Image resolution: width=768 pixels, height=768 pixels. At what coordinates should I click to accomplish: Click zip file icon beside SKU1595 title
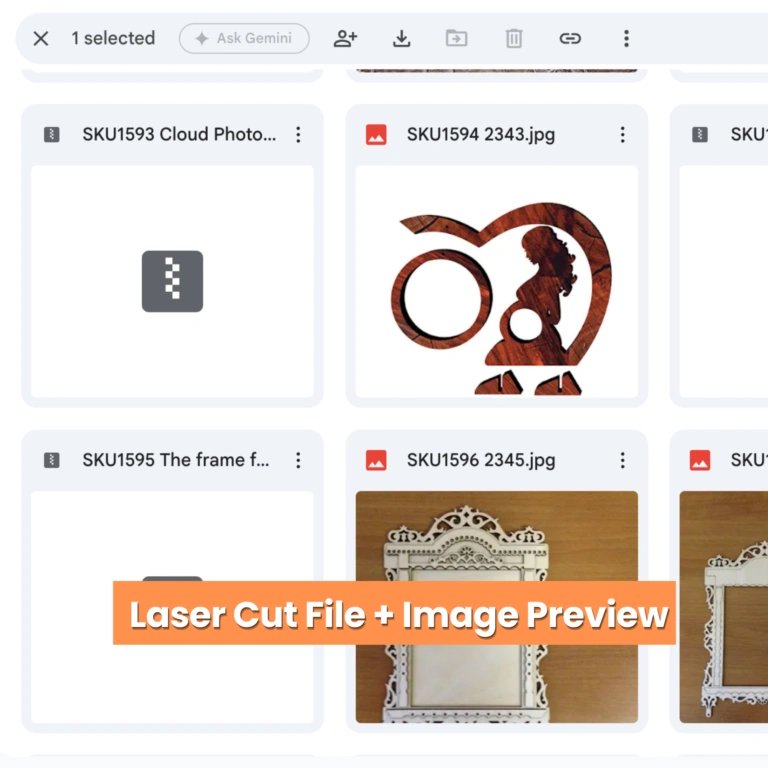(x=52, y=460)
